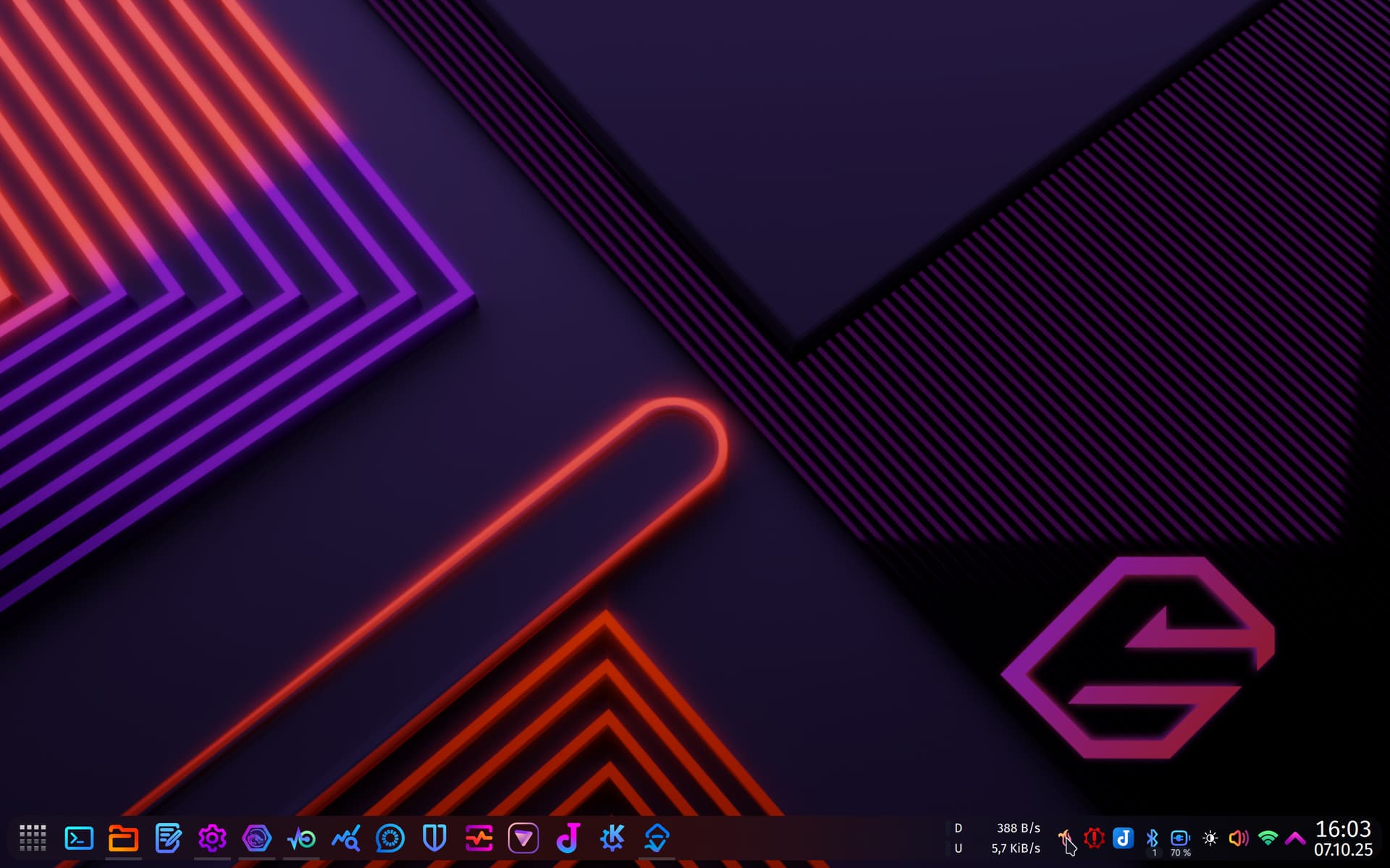Open battery status showing 70 %

pyautogui.click(x=1180, y=840)
